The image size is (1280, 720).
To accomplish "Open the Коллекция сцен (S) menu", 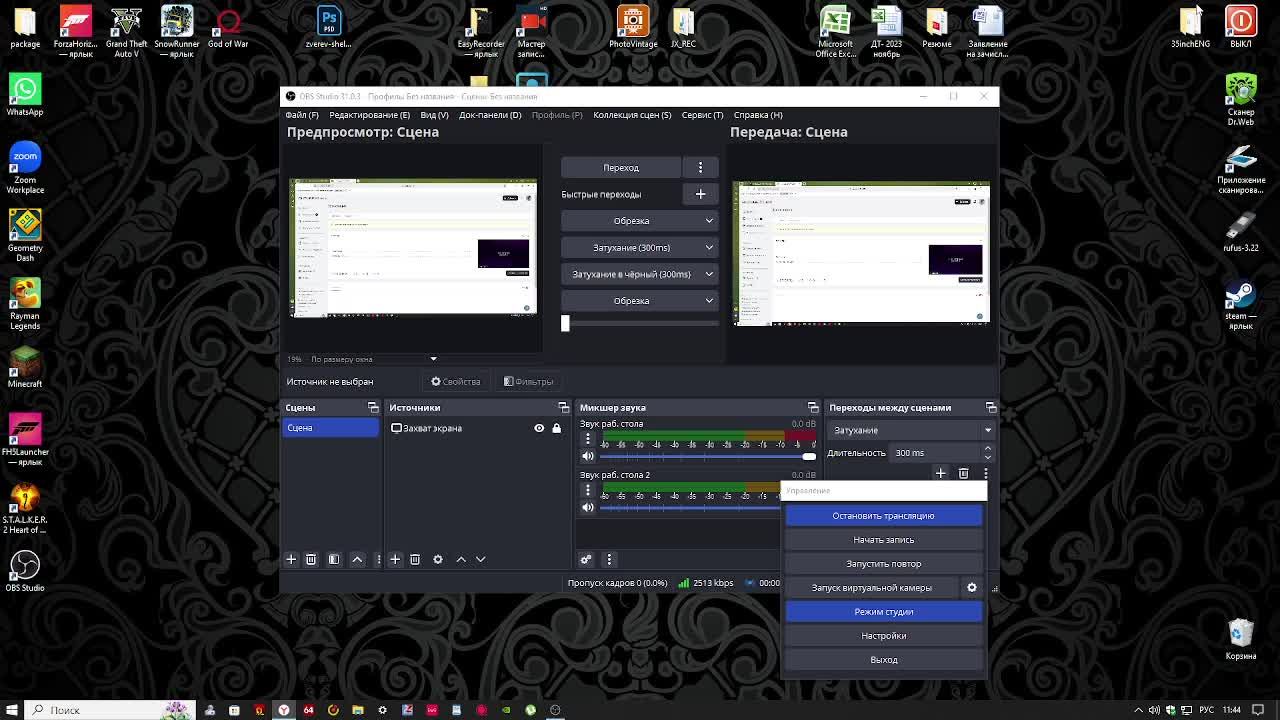I will [x=632, y=115].
